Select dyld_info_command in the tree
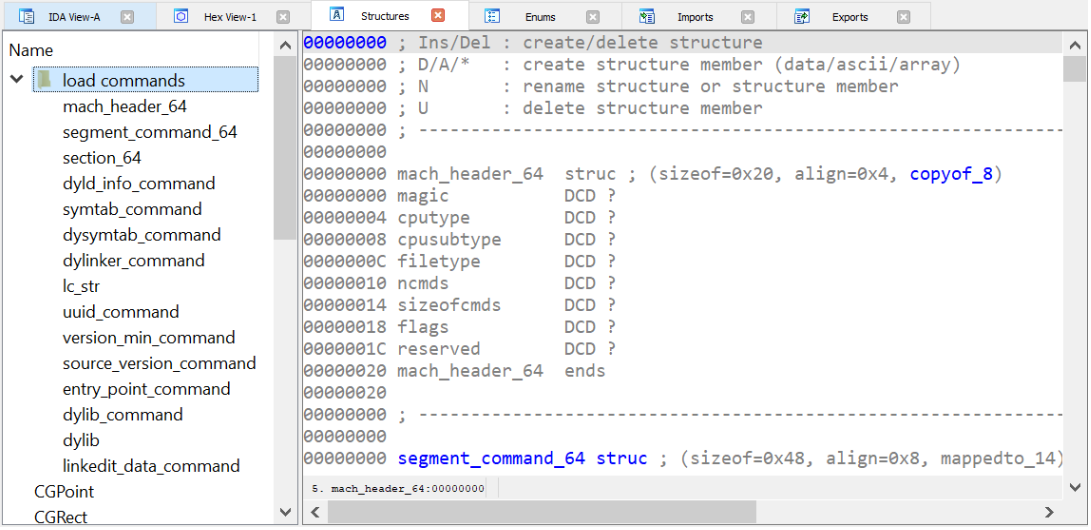 point(138,183)
